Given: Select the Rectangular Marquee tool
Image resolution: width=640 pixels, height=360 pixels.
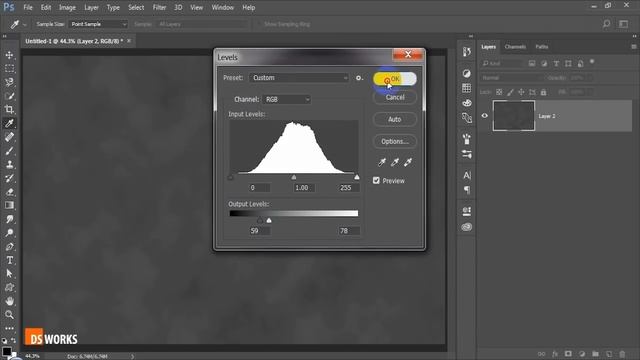Looking at the screenshot, I should tap(9, 68).
